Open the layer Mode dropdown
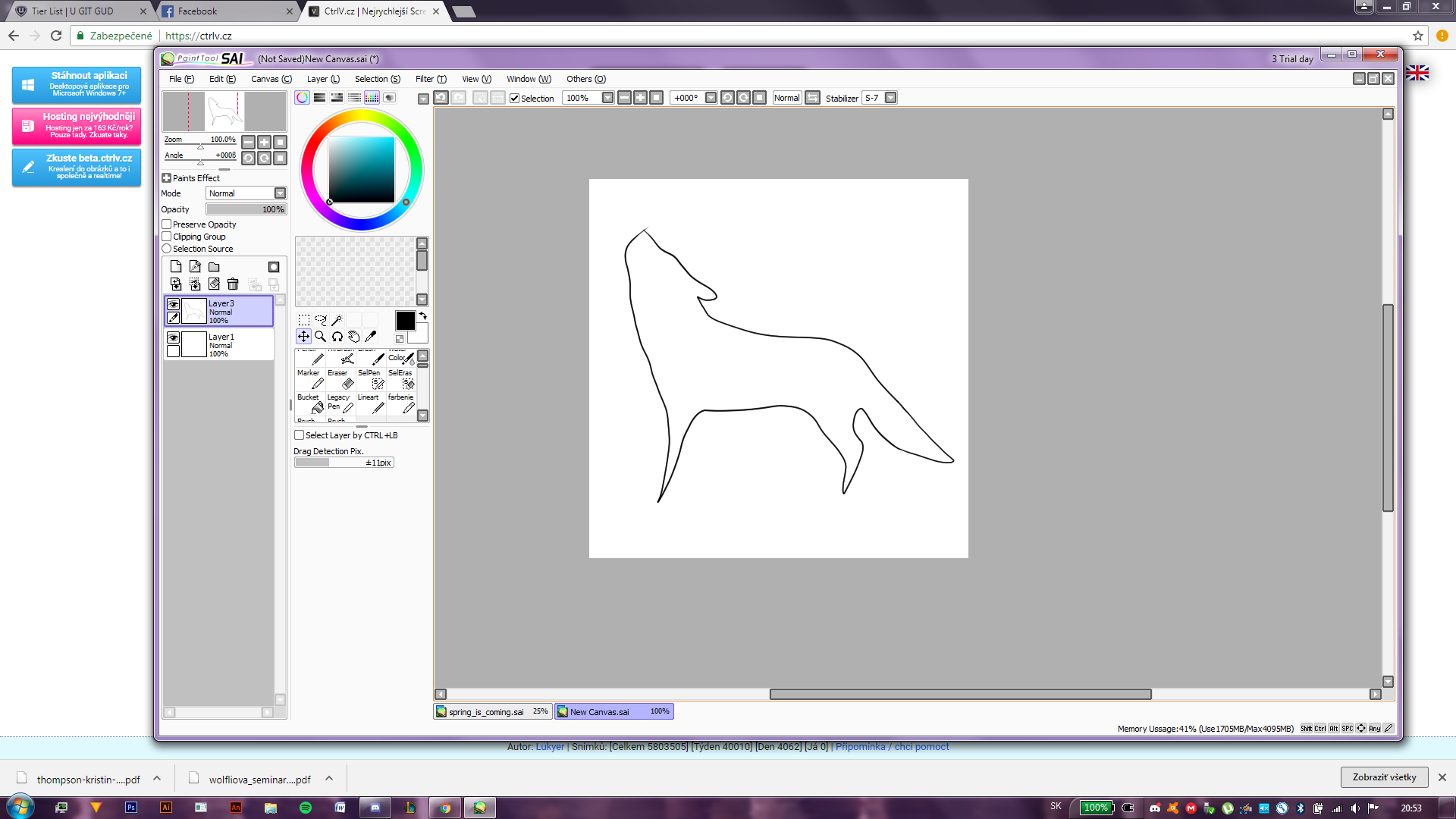Image resolution: width=1456 pixels, height=819 pixels. 246,193
